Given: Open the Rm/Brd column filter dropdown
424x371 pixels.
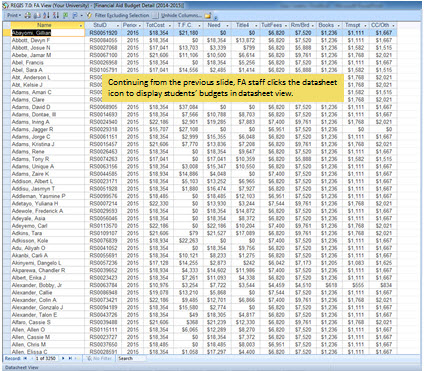Looking at the screenshot, I should (x=313, y=26).
